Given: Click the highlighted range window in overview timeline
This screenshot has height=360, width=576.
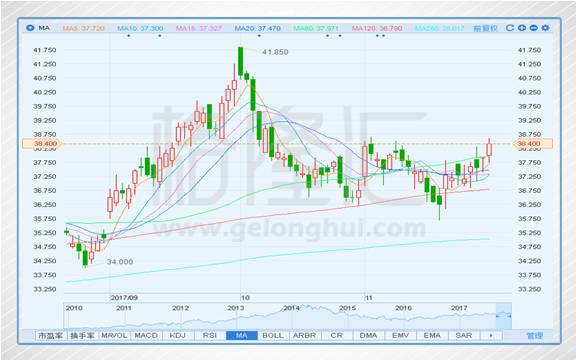Looking at the screenshot, I should (x=504, y=316).
